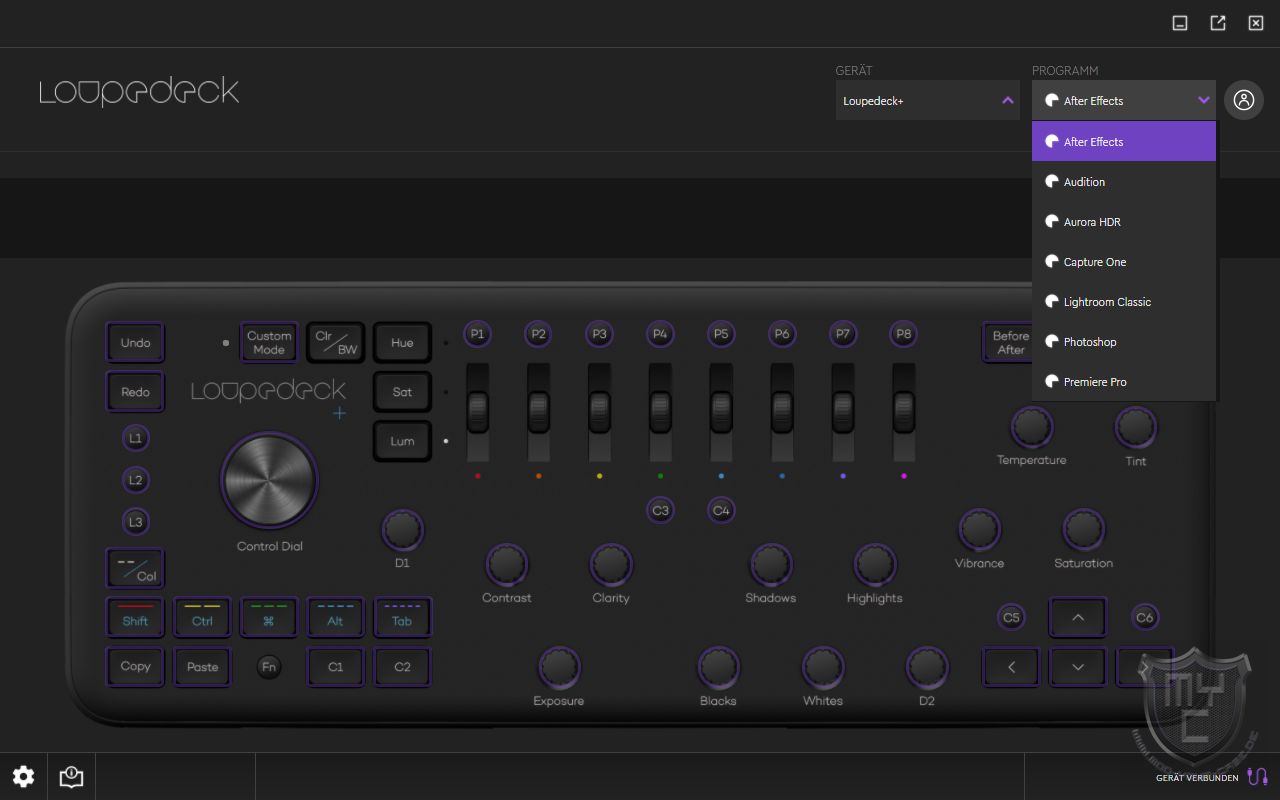Screen dimensions: 1280x800
Task: Choose Photoshop from program list
Action: [1124, 341]
